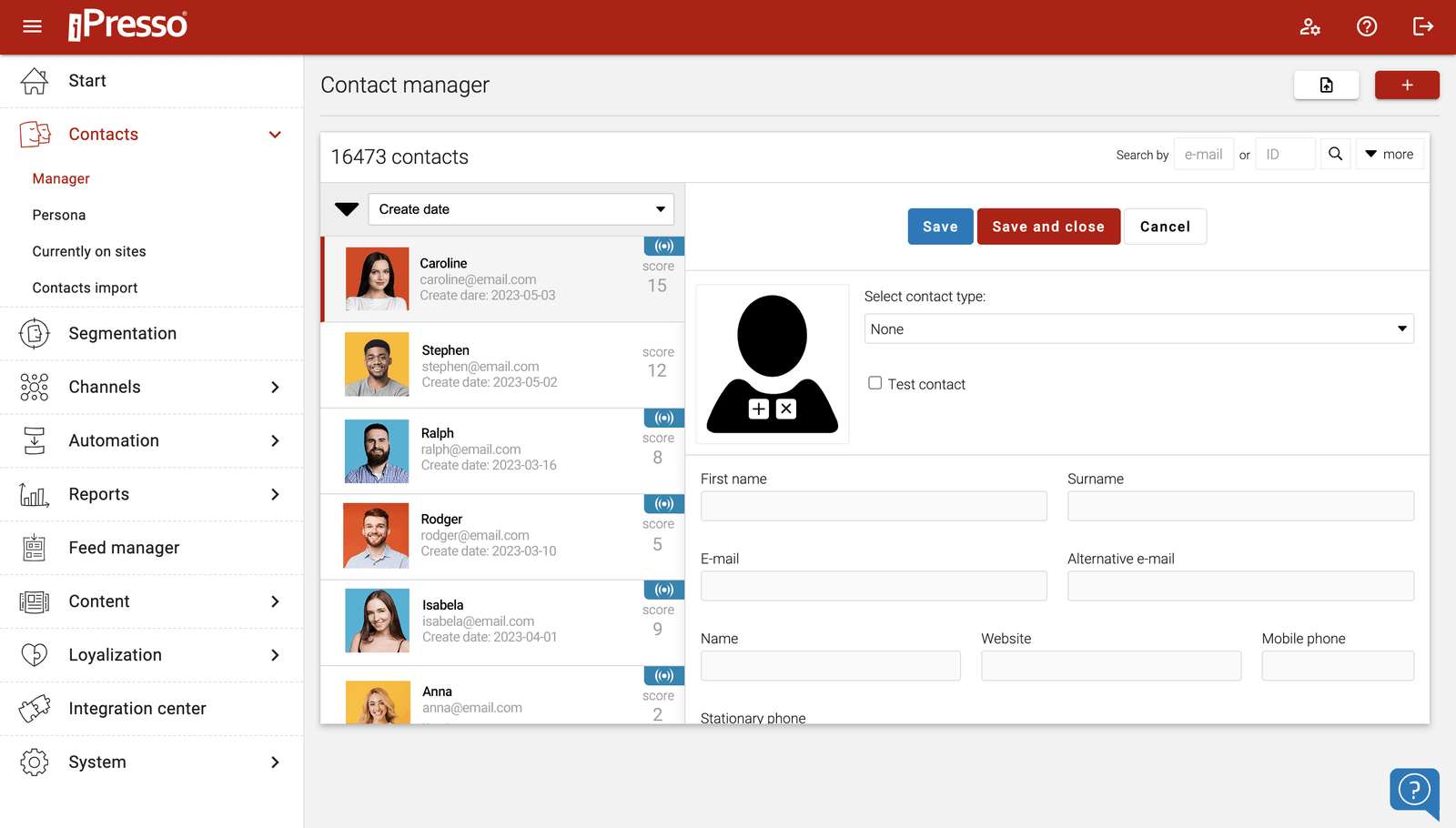Open the Select contact type dropdown
This screenshot has width=1456, height=828.
pyautogui.click(x=1137, y=328)
